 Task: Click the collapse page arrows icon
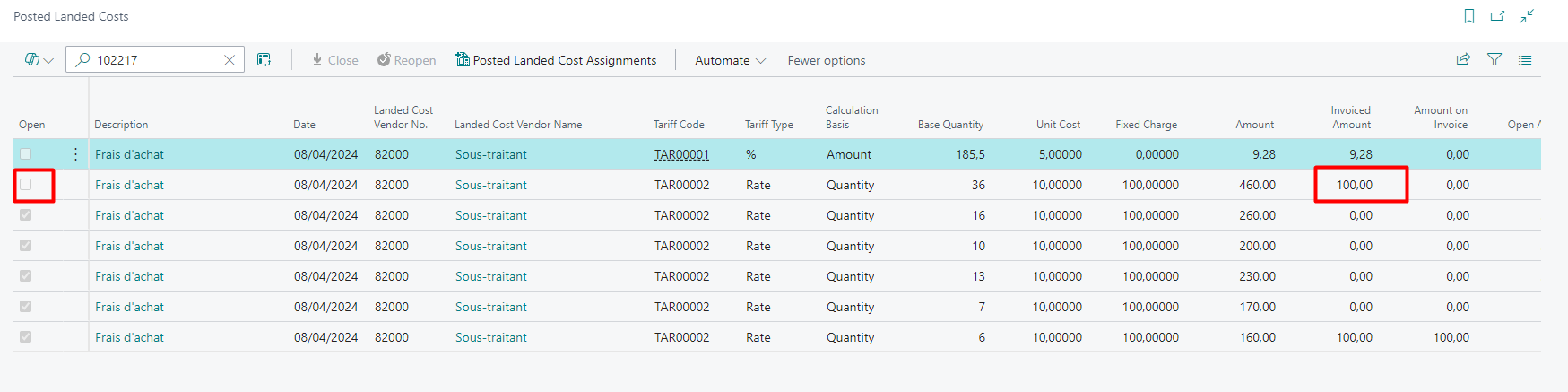pyautogui.click(x=1527, y=16)
